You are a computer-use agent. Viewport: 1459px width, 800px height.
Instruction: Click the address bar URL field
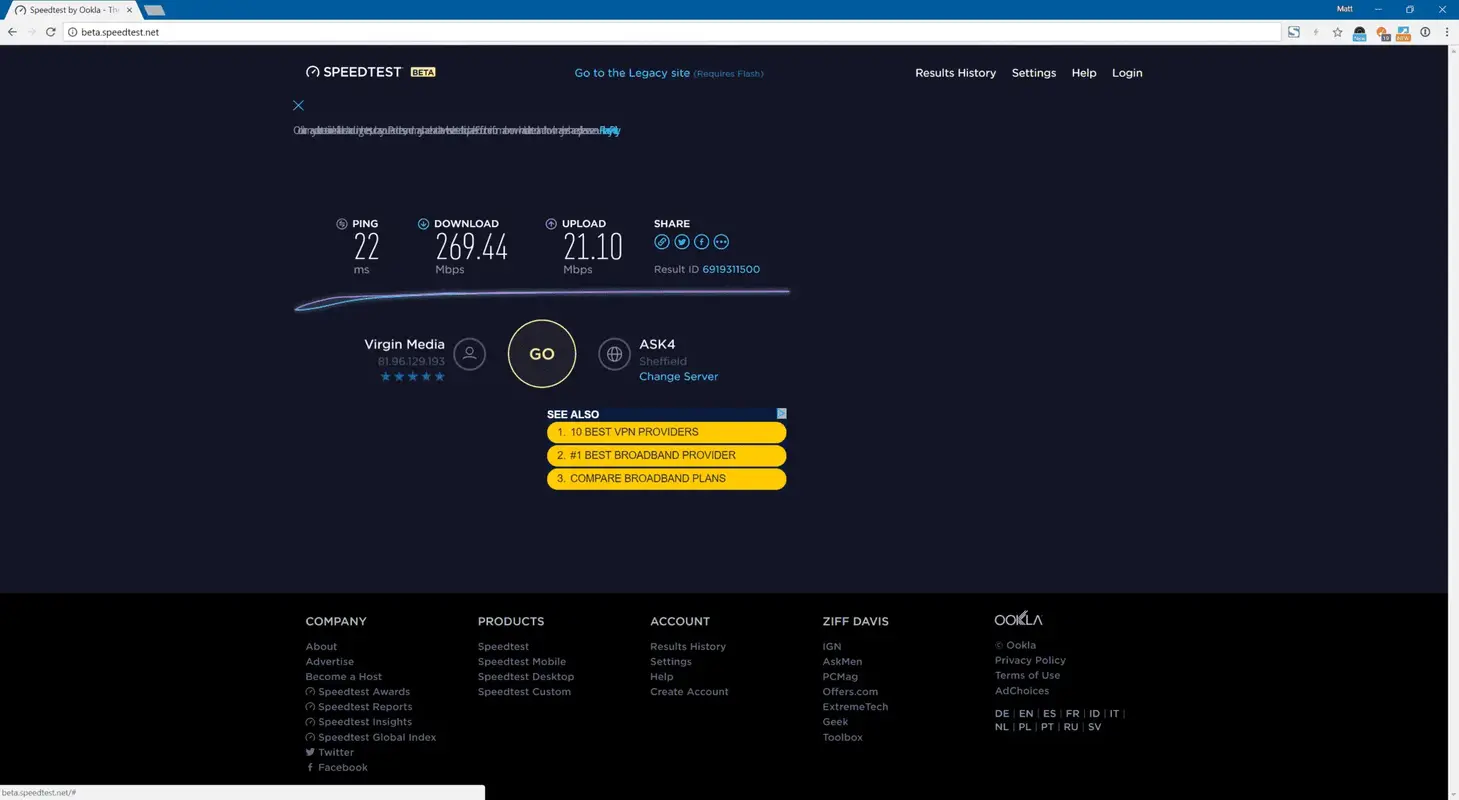click(672, 32)
